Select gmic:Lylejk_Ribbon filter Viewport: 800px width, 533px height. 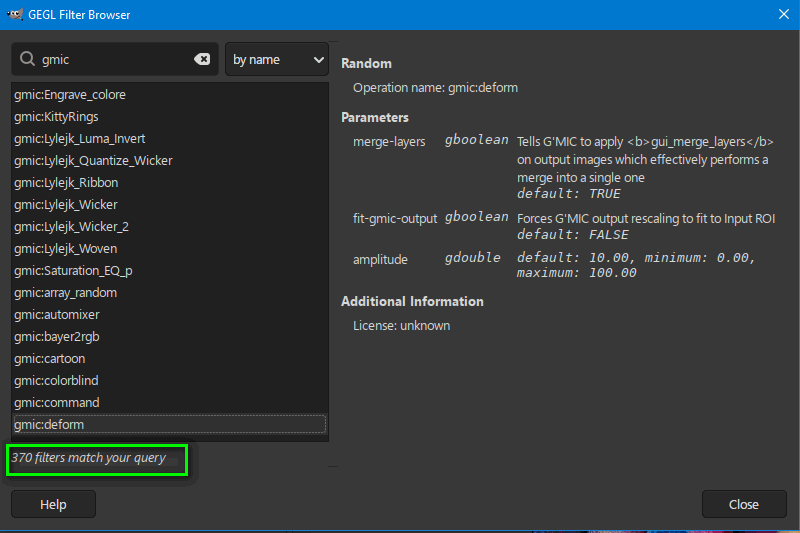(x=169, y=182)
